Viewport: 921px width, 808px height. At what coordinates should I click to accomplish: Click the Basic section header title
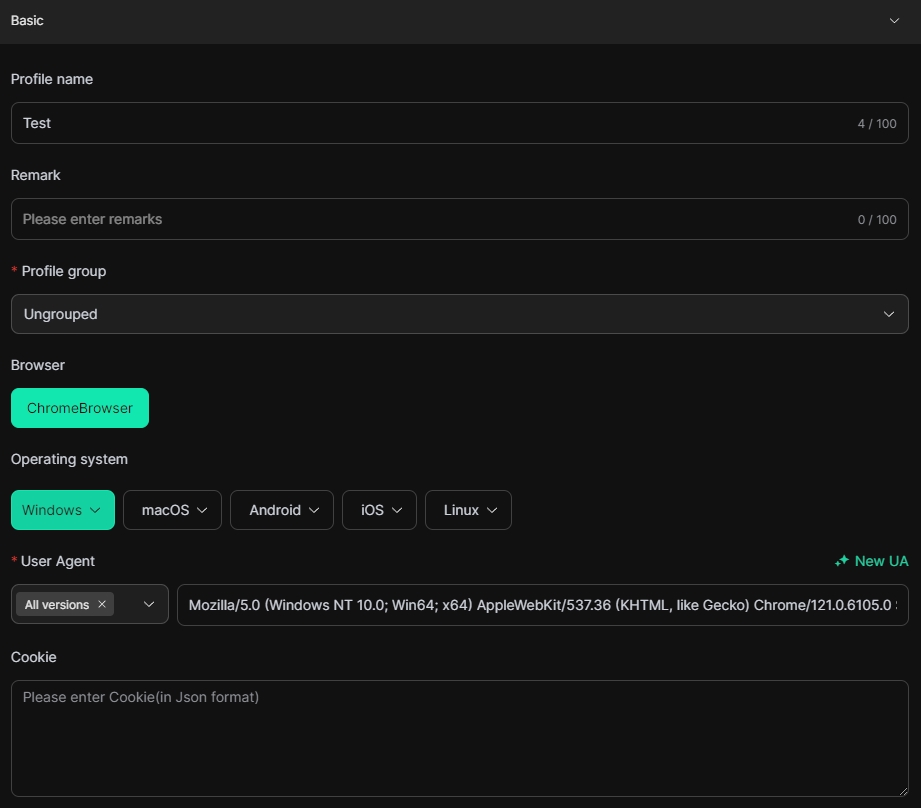point(27,21)
